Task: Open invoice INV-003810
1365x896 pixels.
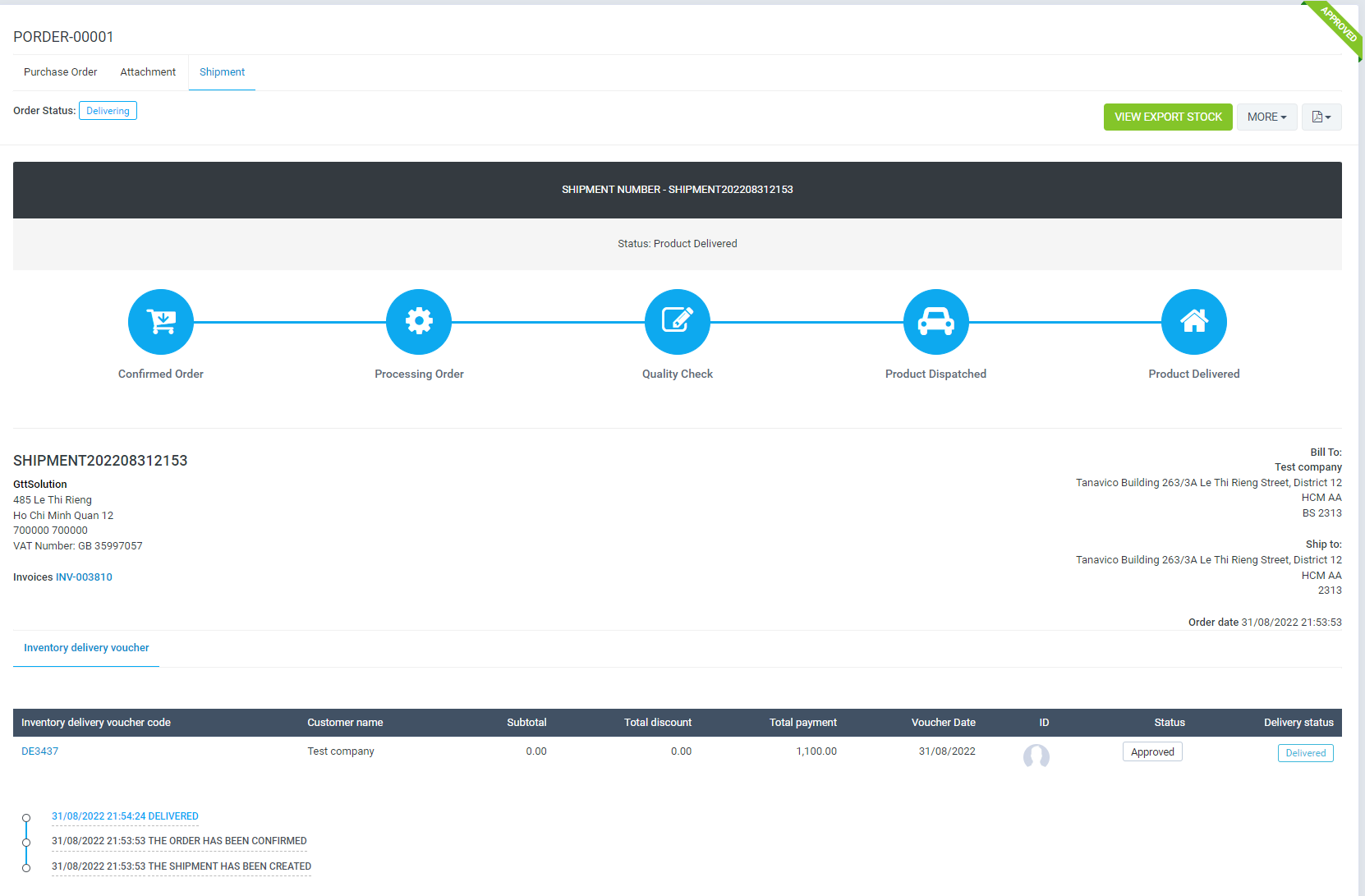Action: coord(84,577)
